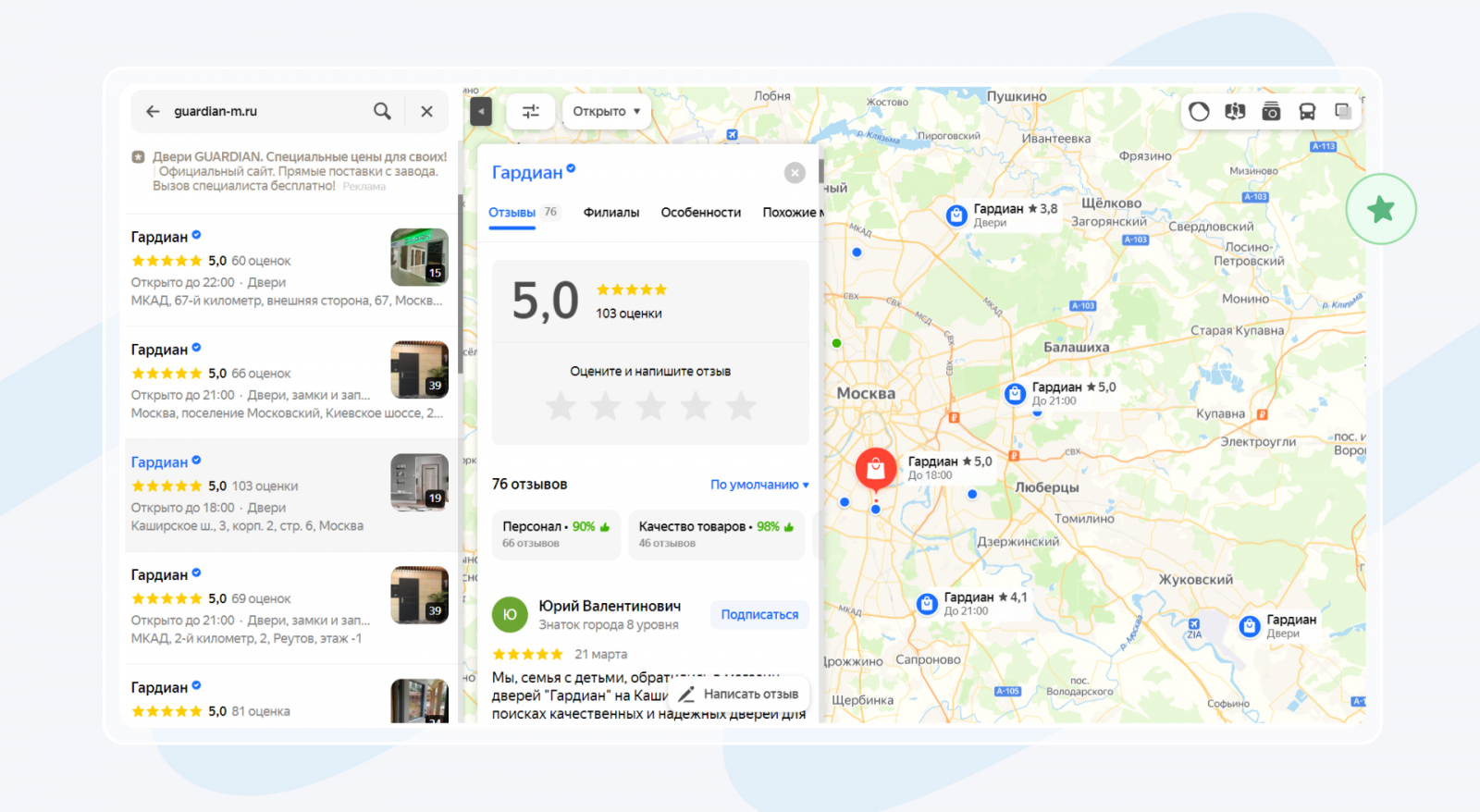Show public transport with the bus icon
1480x812 pixels.
1307,112
